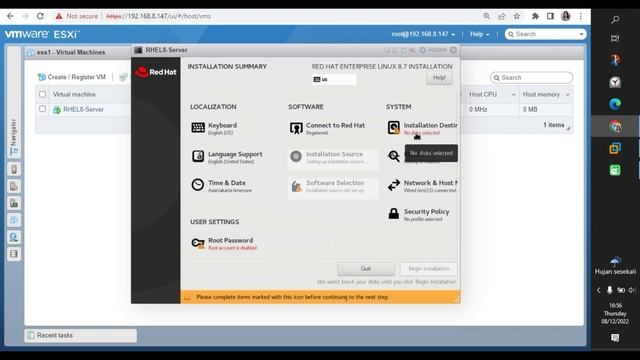Click the Begin Installation button
This screenshot has width=640, height=360.
pyautogui.click(x=428, y=269)
